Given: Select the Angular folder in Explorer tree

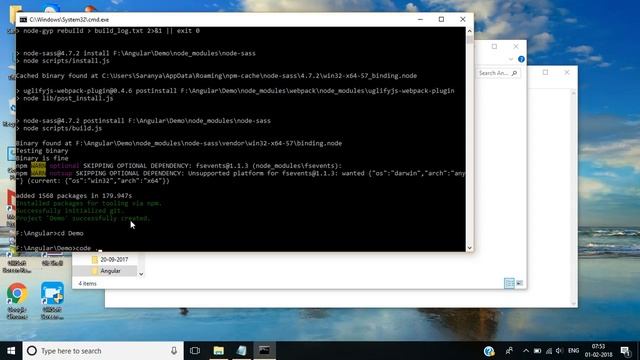Looking at the screenshot, I should tap(110, 271).
